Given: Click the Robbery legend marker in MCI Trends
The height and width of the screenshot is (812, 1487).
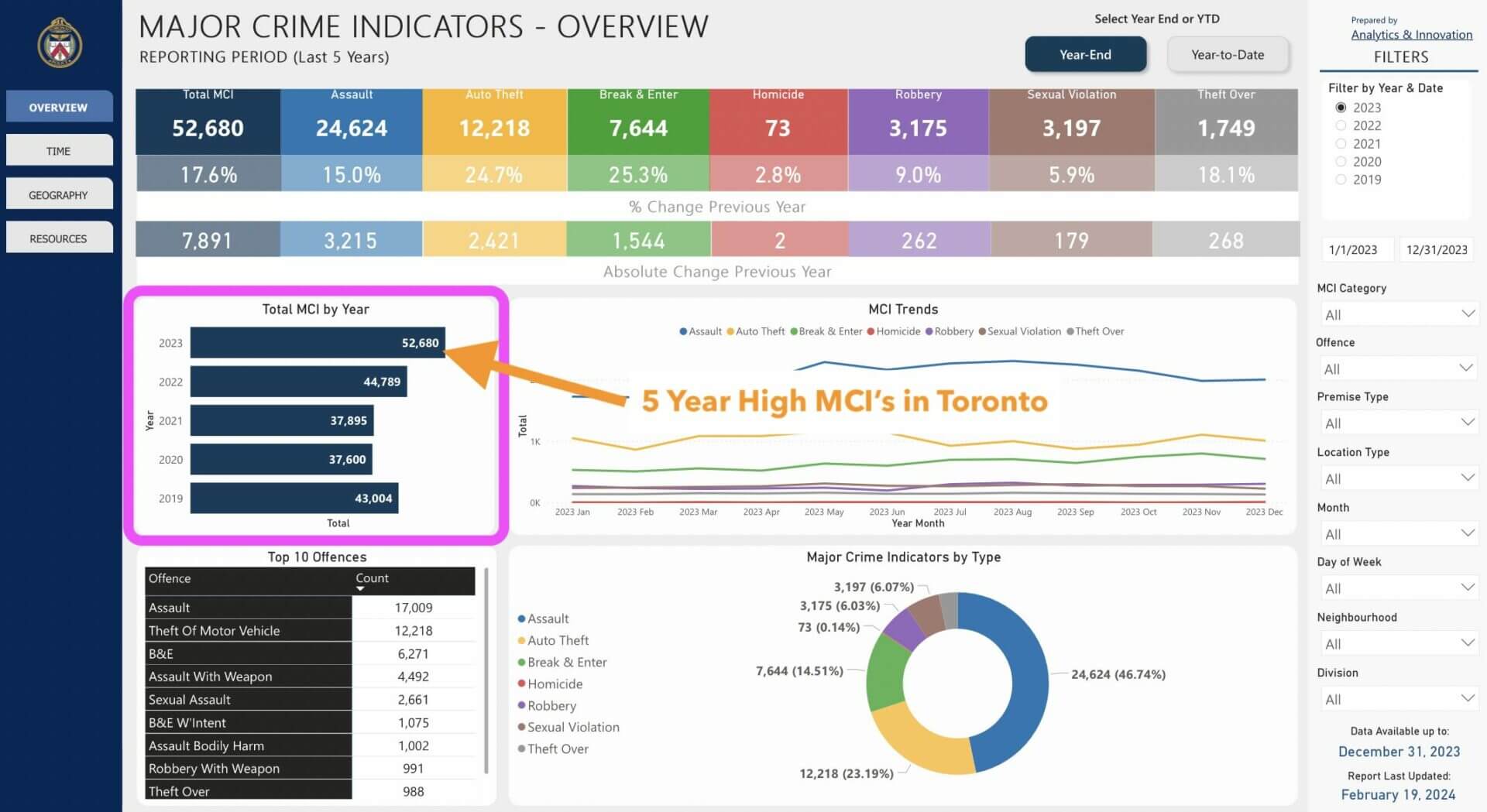Looking at the screenshot, I should pyautogui.click(x=929, y=331).
